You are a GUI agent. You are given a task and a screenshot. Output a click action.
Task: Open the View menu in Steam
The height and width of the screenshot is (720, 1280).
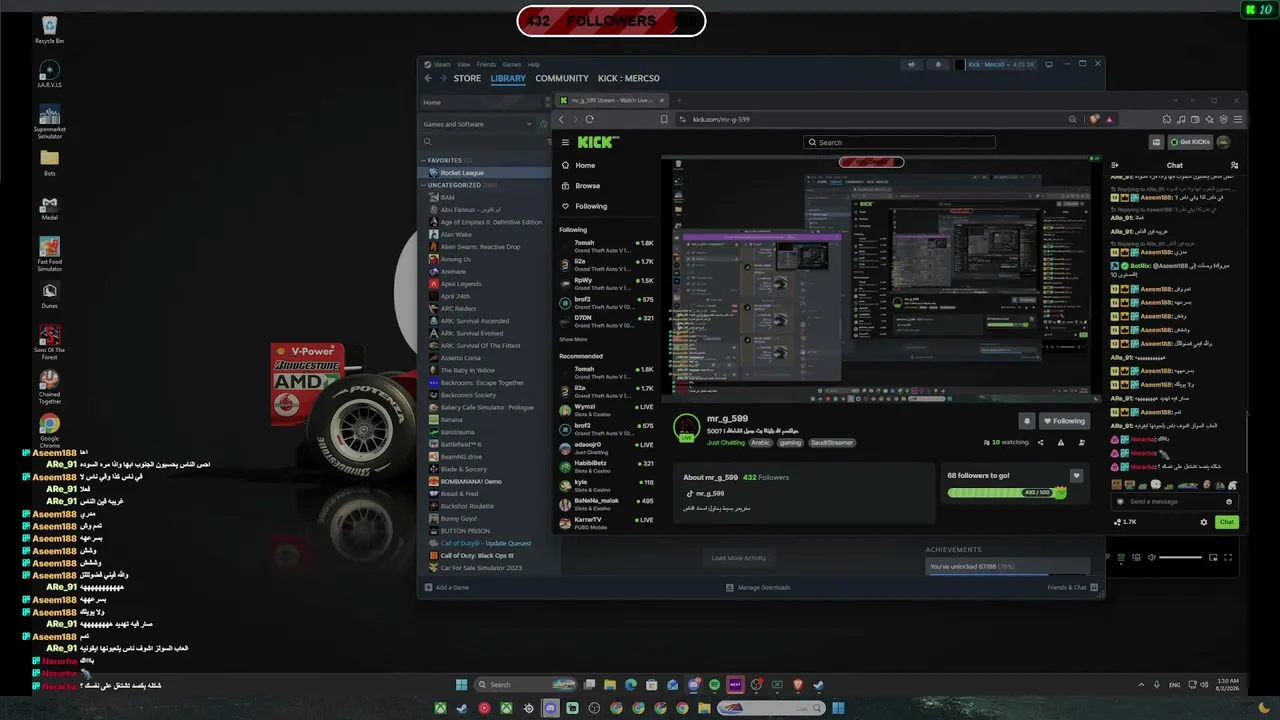click(463, 64)
